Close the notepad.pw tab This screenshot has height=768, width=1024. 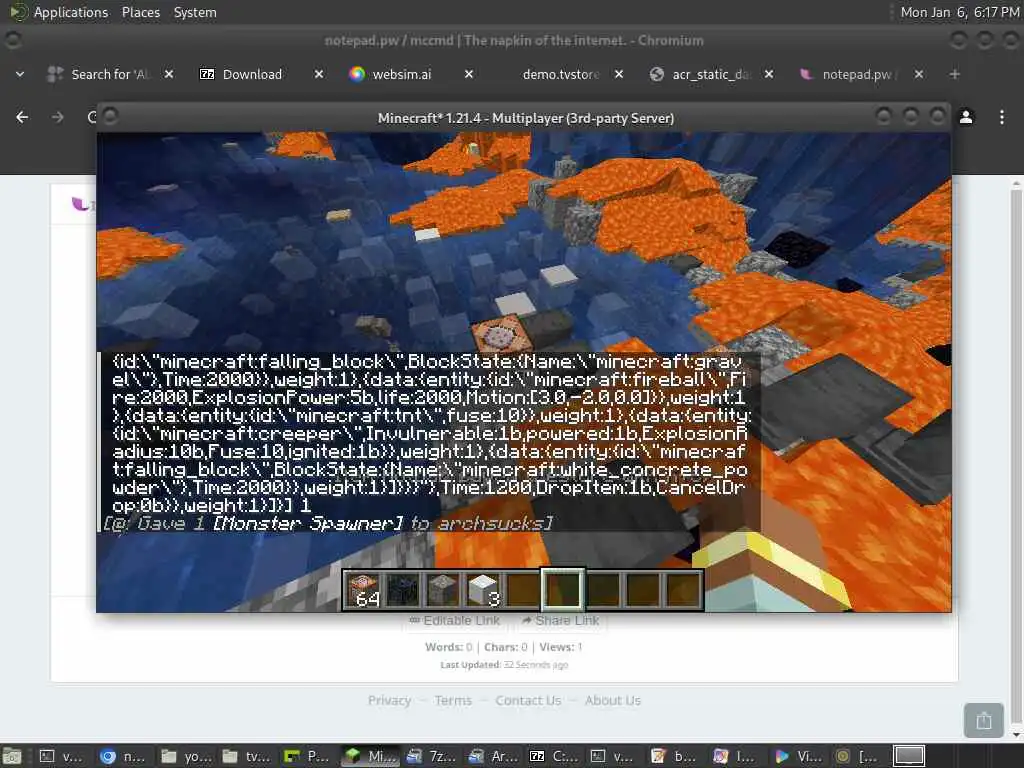(x=919, y=74)
